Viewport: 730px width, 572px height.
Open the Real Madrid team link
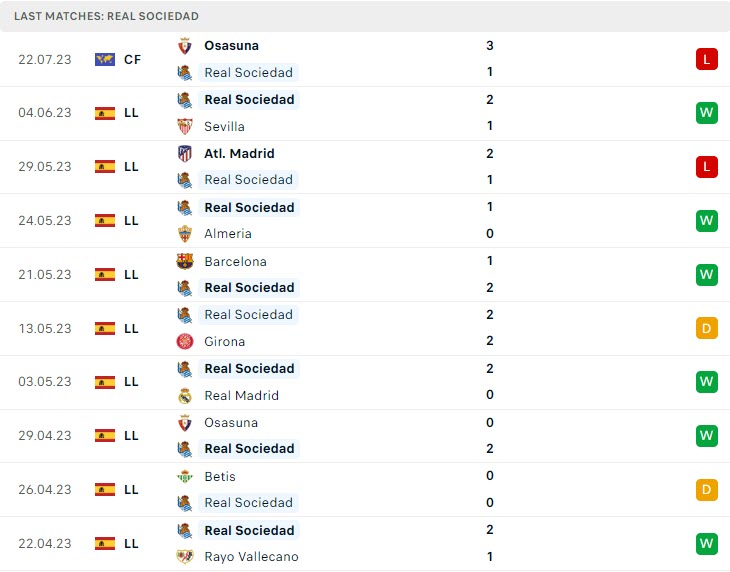click(x=241, y=395)
